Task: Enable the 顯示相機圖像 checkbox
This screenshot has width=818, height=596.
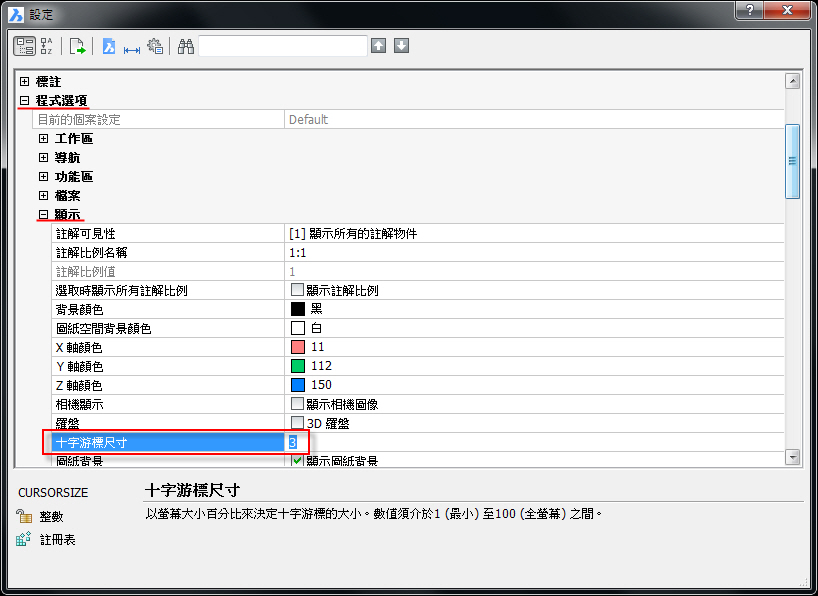Action: click(x=297, y=403)
